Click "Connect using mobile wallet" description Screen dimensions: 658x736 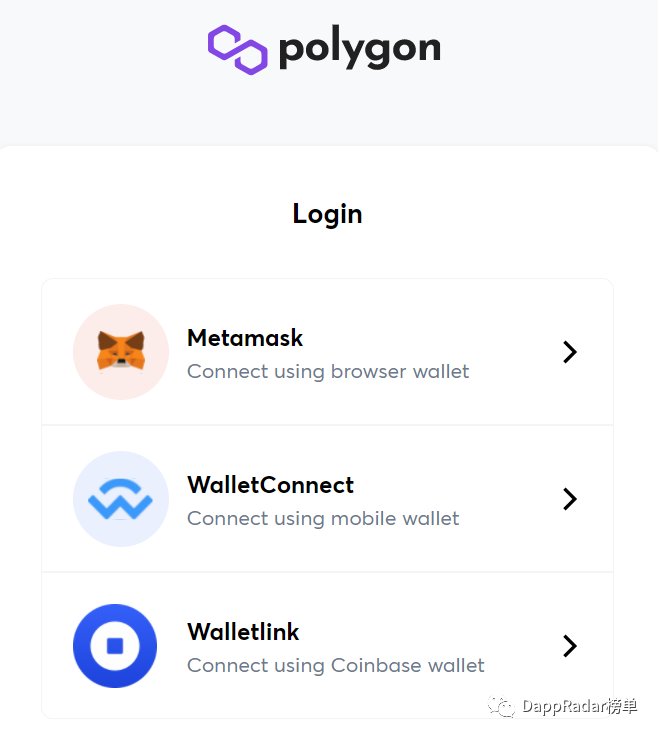323,519
